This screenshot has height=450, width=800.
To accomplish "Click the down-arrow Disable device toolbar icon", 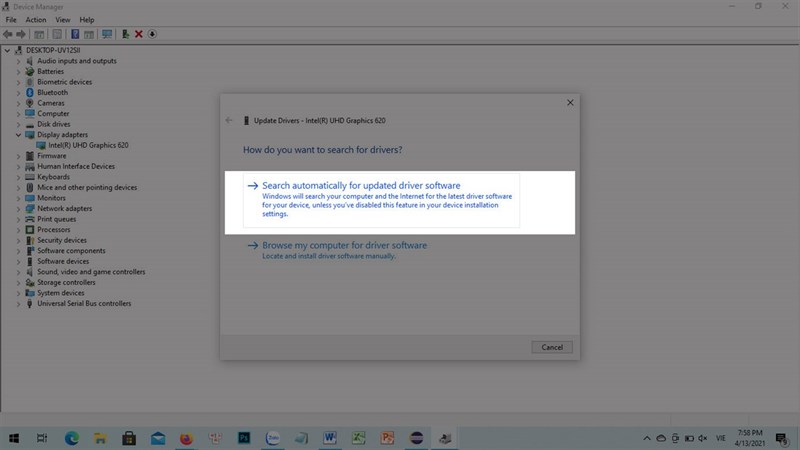I will tap(152, 34).
